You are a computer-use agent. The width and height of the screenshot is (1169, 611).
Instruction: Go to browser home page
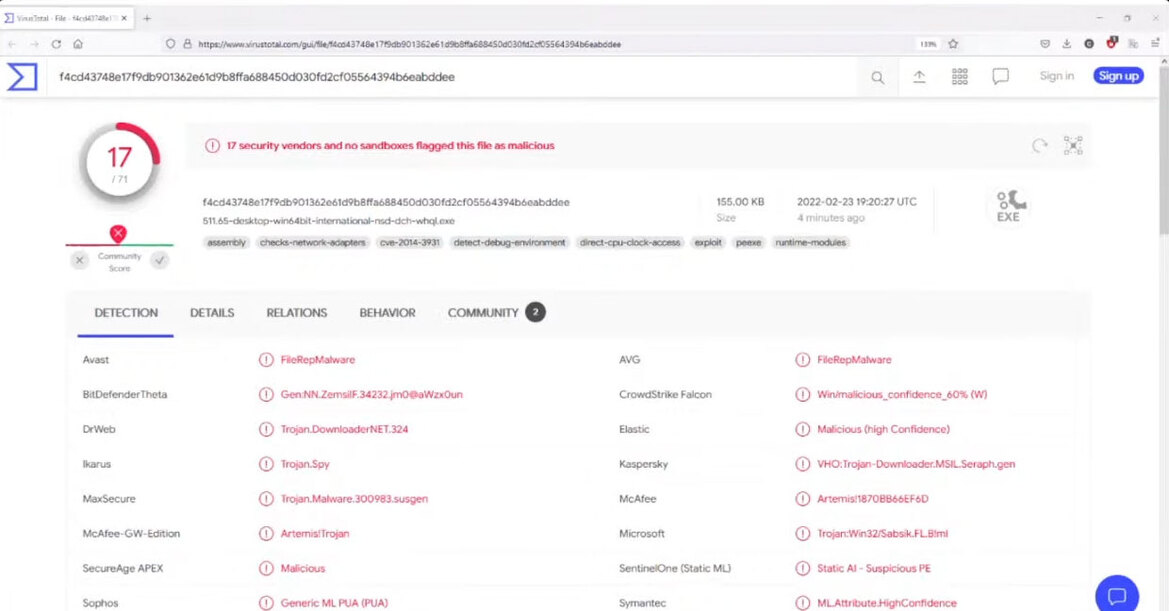click(78, 44)
